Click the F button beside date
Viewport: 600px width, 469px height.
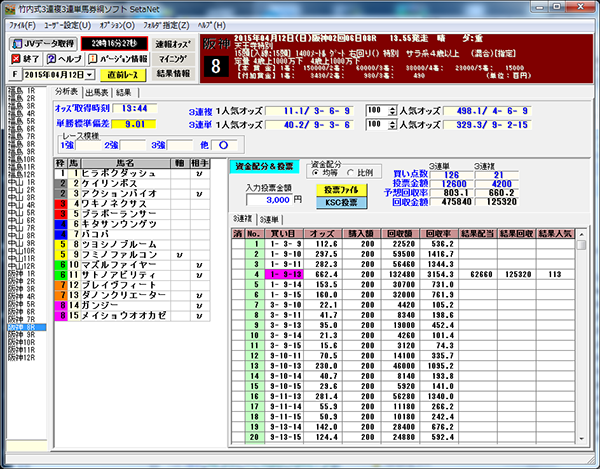[15, 74]
